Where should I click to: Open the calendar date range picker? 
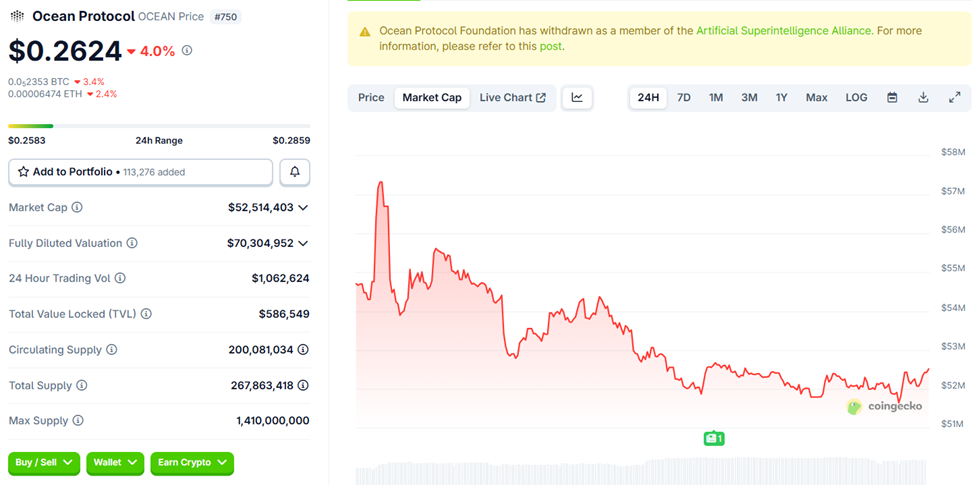[x=892, y=97]
